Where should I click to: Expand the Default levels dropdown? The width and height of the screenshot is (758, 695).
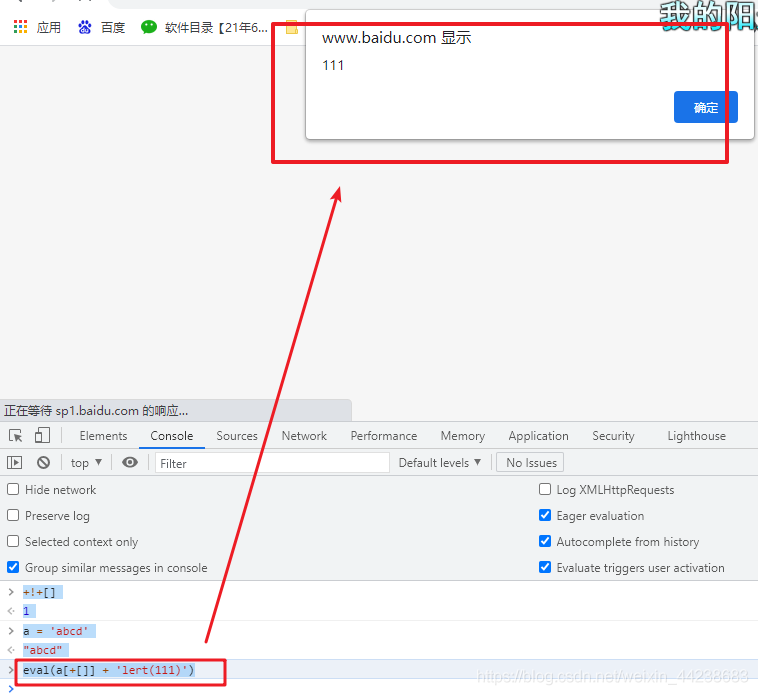tap(440, 463)
